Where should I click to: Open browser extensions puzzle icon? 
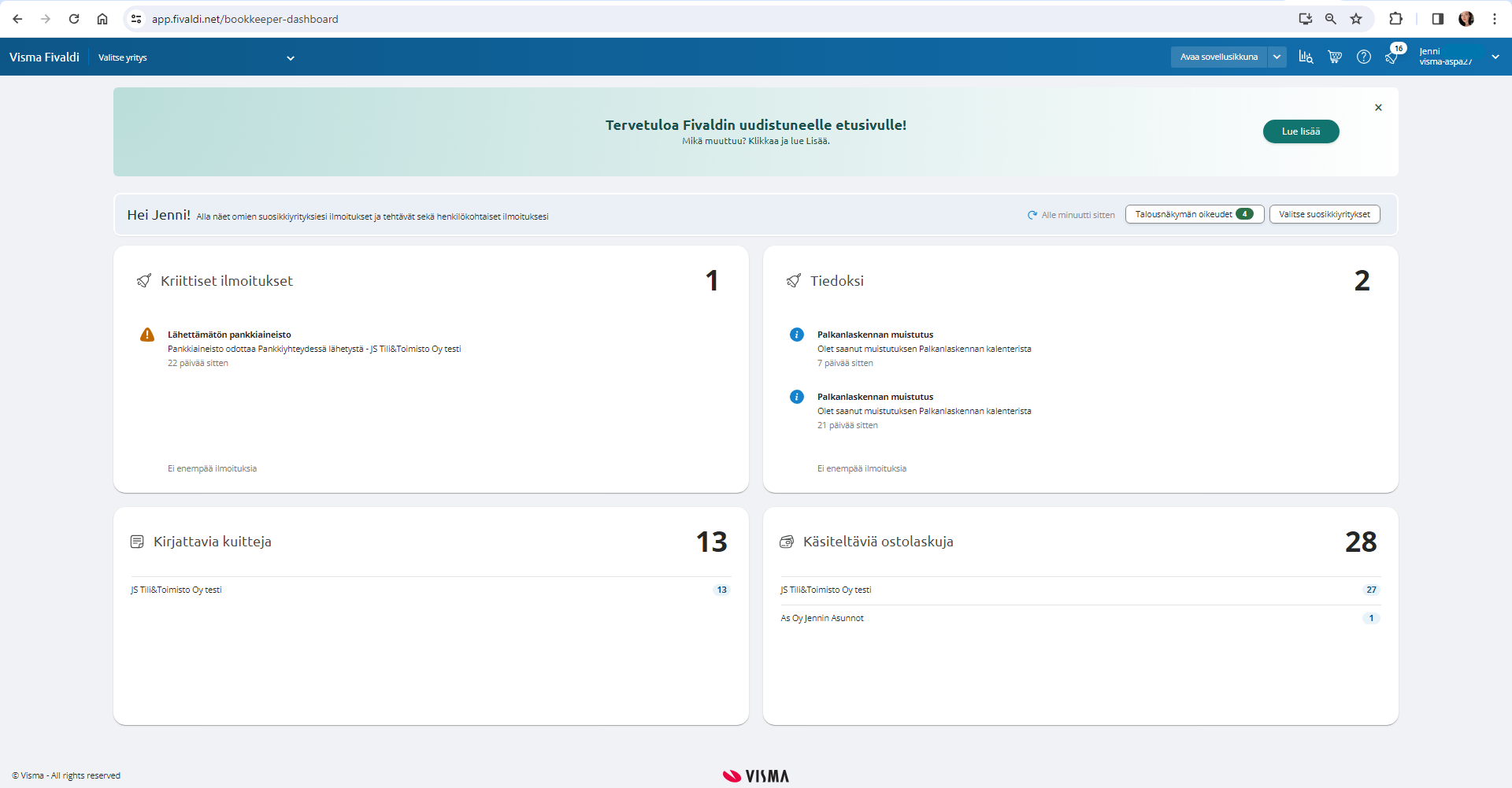coord(1395,19)
